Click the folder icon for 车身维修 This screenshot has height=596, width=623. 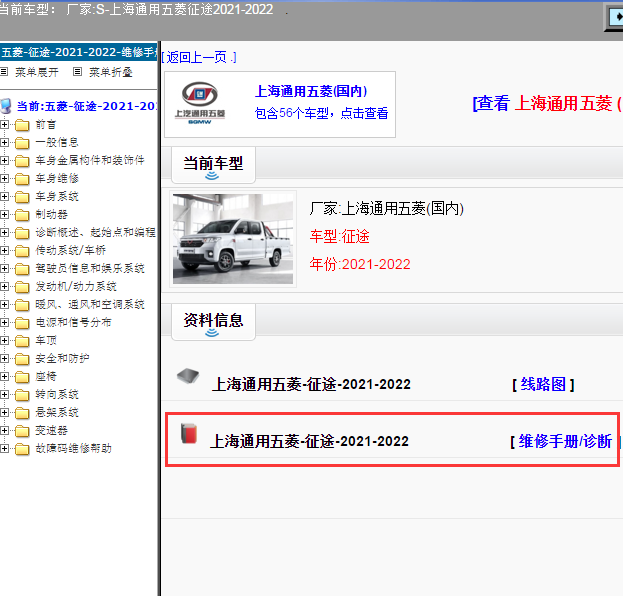tap(22, 179)
